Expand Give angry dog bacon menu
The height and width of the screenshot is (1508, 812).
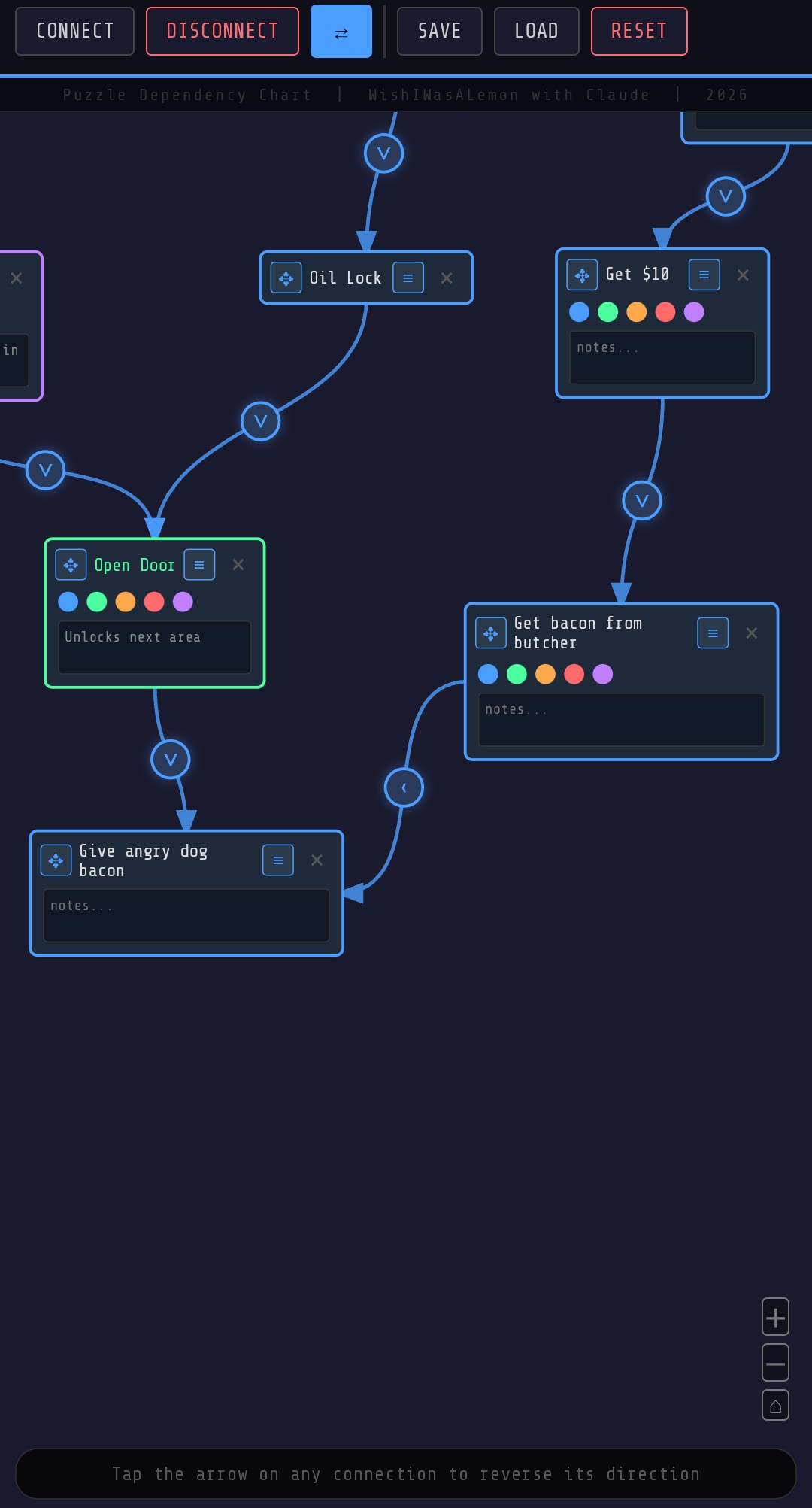click(x=278, y=860)
